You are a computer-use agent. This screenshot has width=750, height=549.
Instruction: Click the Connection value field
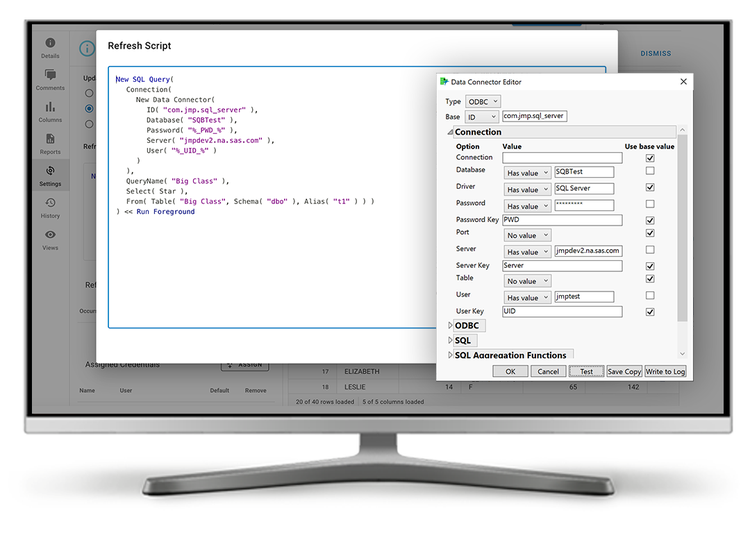[562, 158]
